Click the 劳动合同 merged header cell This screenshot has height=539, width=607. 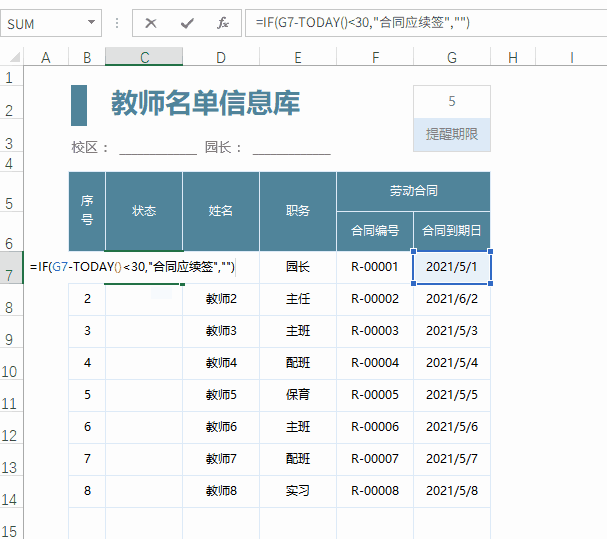click(x=413, y=191)
